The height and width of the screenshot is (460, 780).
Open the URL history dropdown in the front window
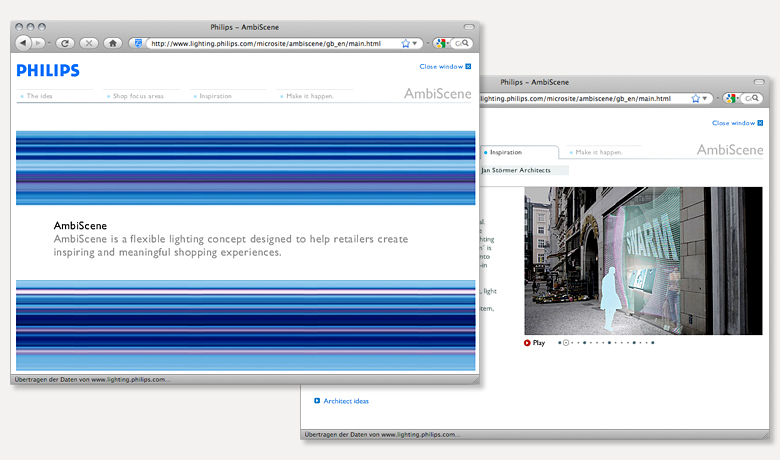[415, 43]
